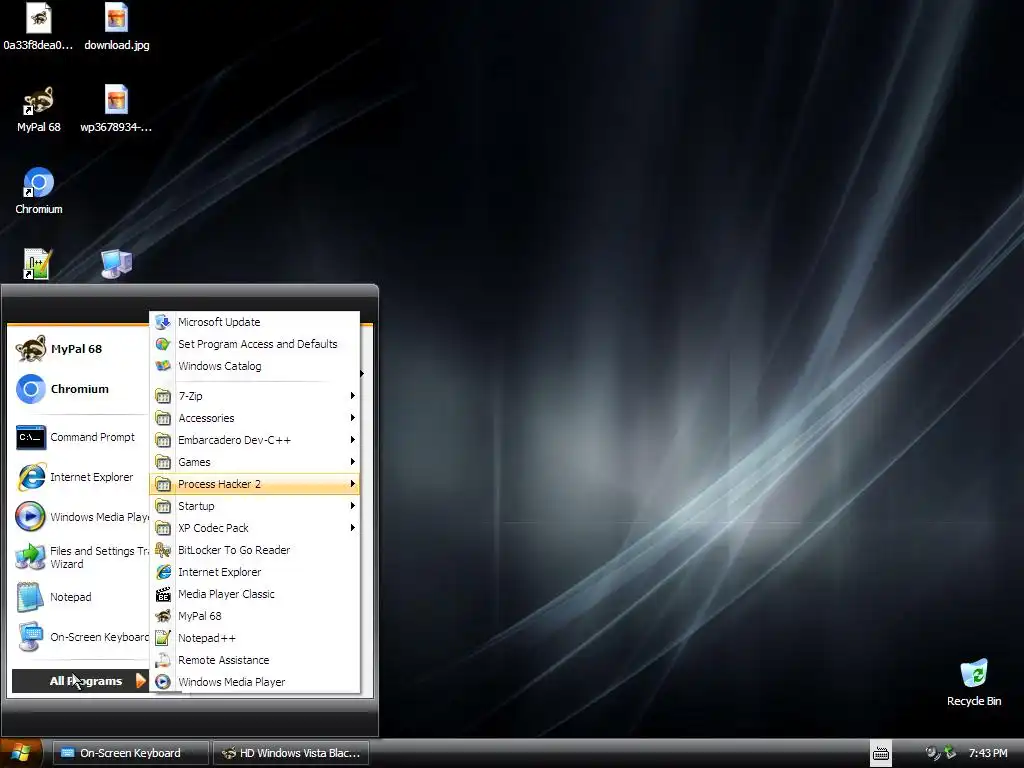Image resolution: width=1024 pixels, height=768 pixels.
Task: Expand the Accessories folder submenu
Action: [x=255, y=418]
